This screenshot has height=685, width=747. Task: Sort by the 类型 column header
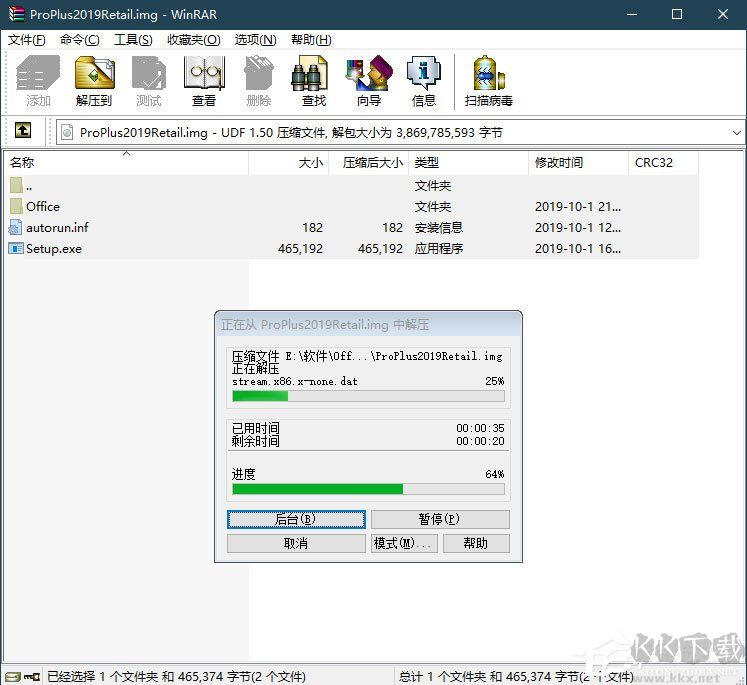point(469,162)
